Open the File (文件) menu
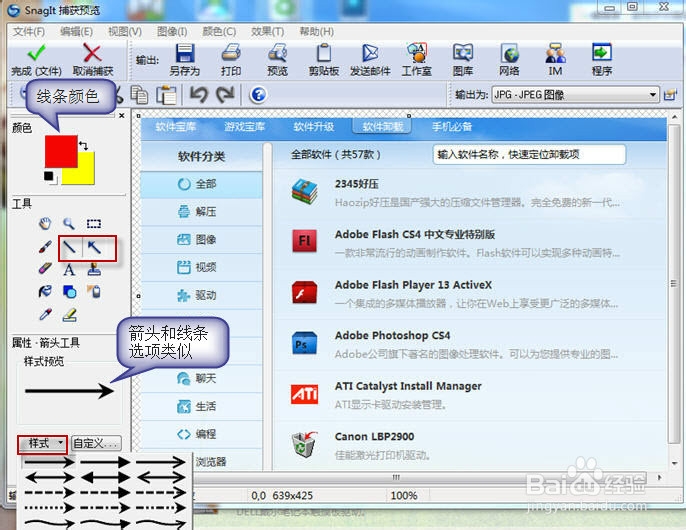Viewport: 686px width, 530px height. [29, 32]
